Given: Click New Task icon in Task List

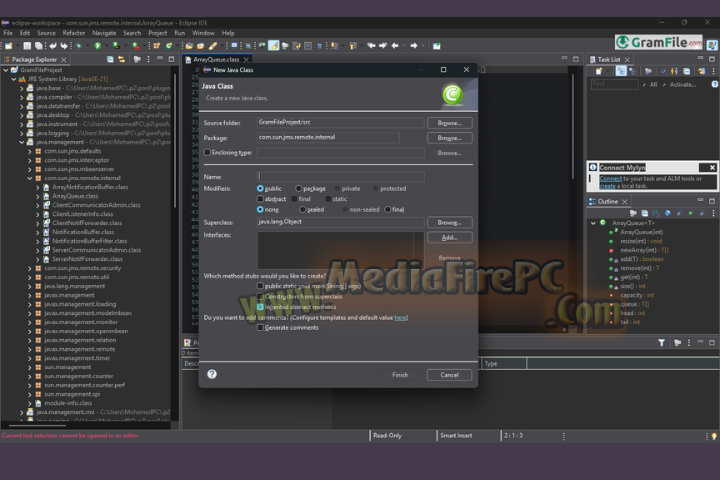Looking at the screenshot, I should 599,71.
